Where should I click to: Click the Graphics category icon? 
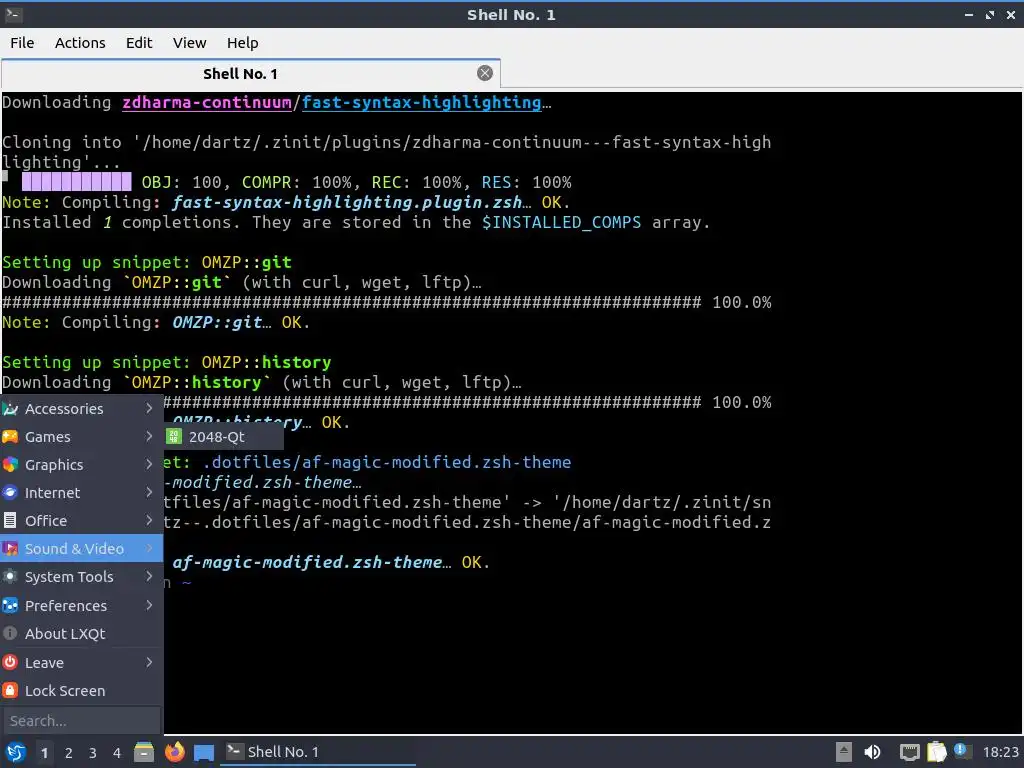tap(10, 465)
